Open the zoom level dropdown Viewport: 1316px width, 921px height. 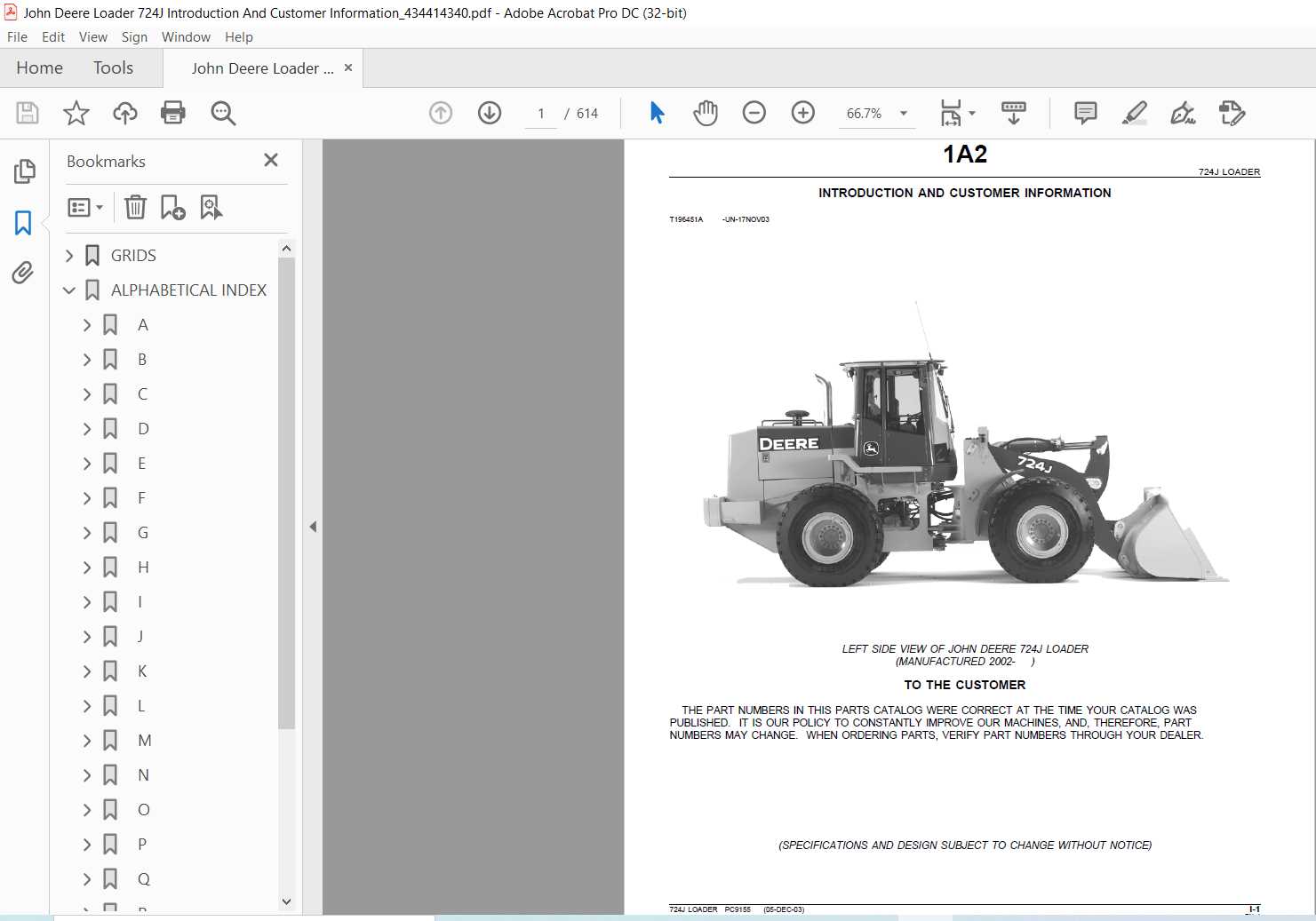tap(904, 113)
